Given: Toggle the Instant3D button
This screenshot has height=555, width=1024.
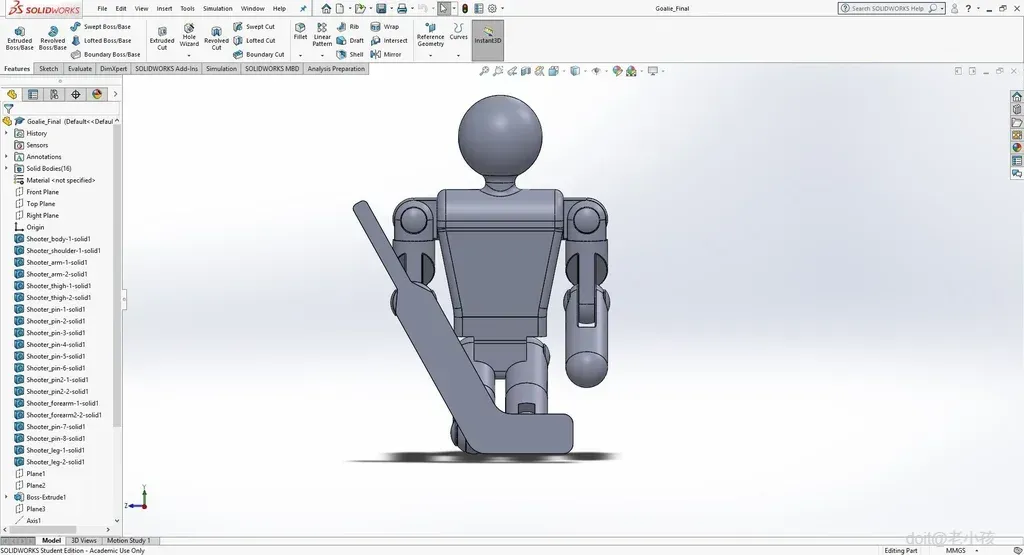Looking at the screenshot, I should [487, 37].
